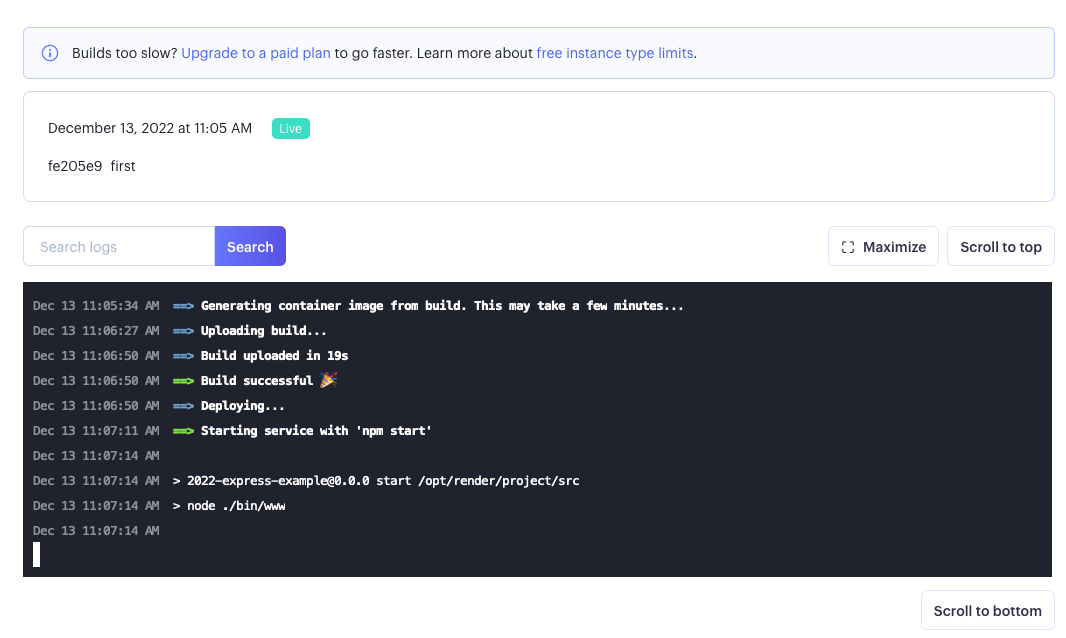Click the green arrow beside Build successful
1066x638 pixels.
pos(183,381)
